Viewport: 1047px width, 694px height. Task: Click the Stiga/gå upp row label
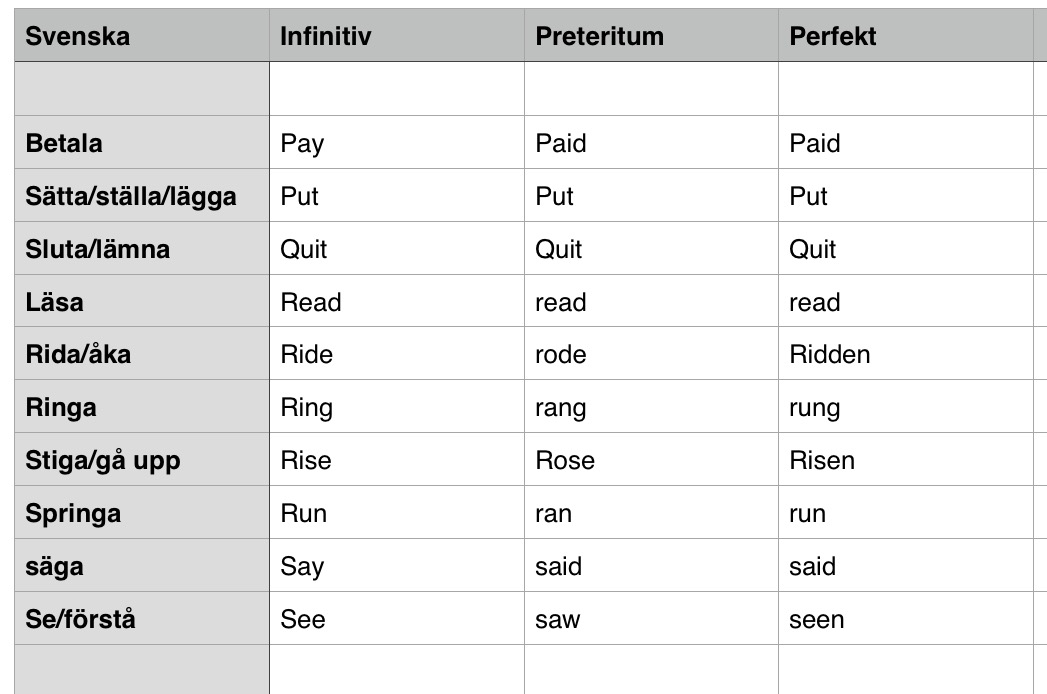coord(142,459)
